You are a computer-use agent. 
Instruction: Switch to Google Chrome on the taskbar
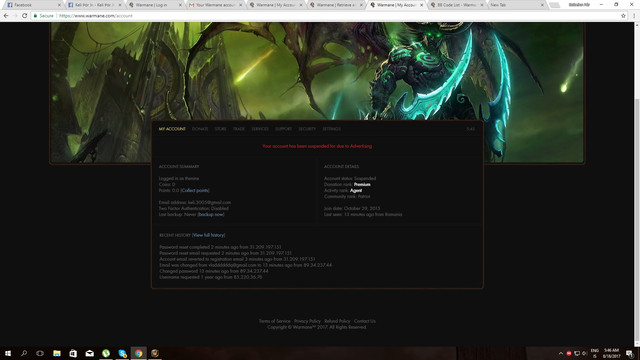pyautogui.click(x=138, y=353)
